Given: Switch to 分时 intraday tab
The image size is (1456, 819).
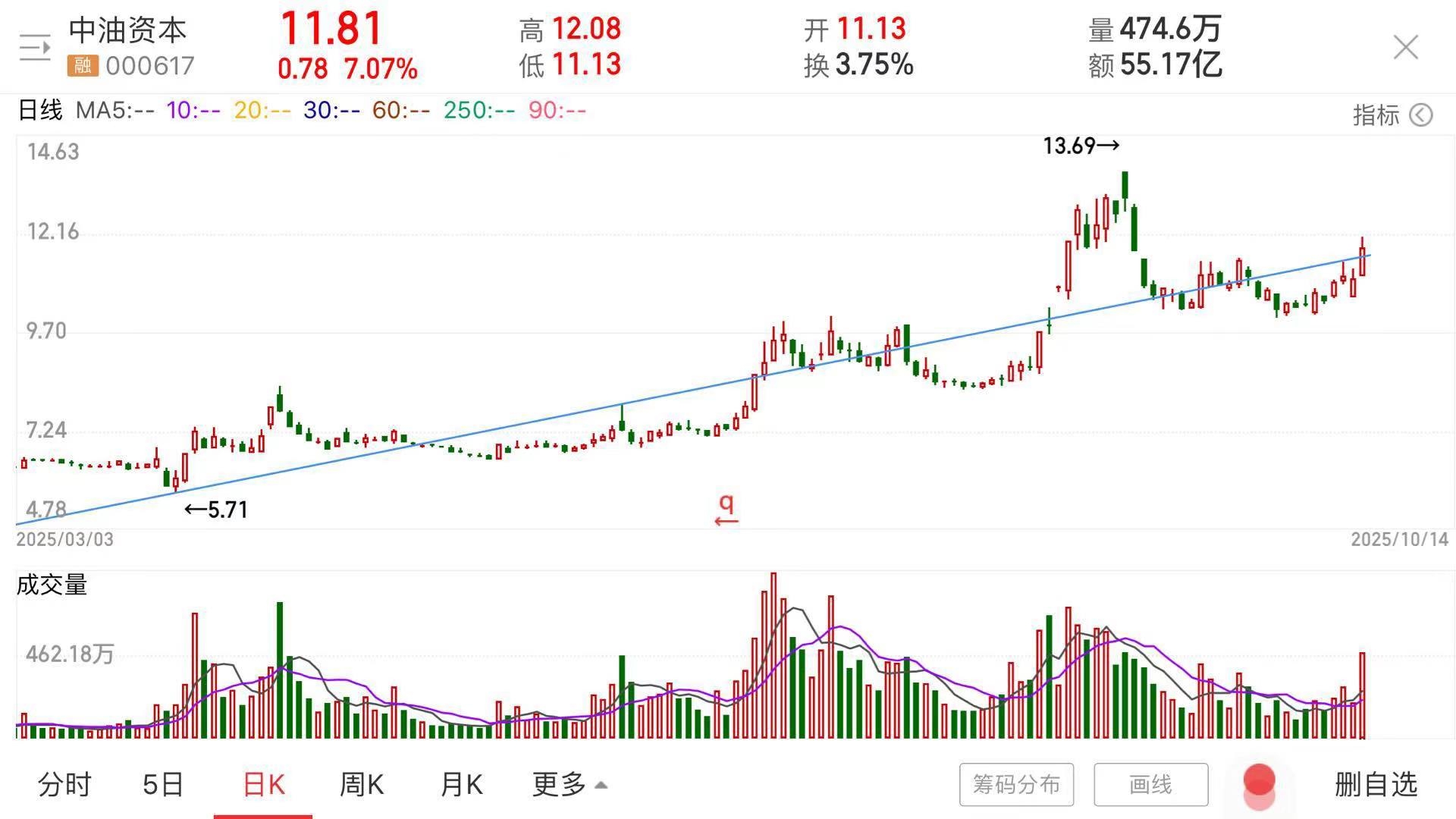Looking at the screenshot, I should tap(64, 784).
